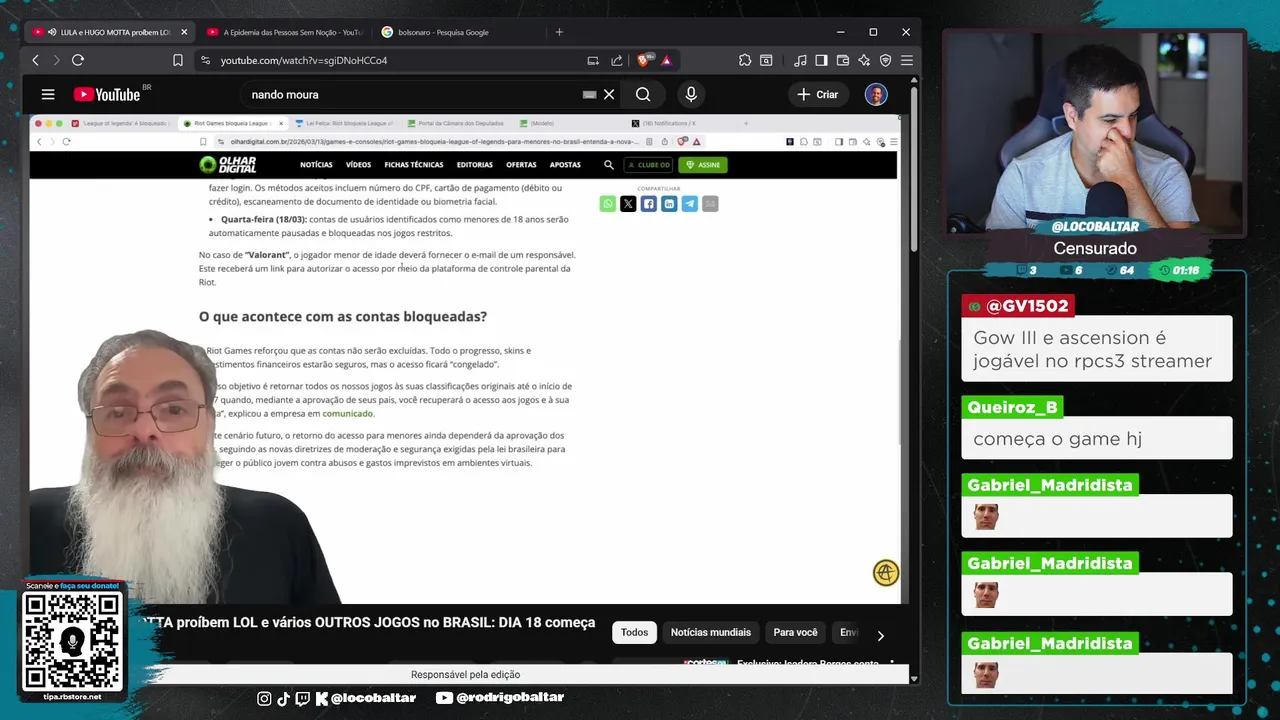The image size is (1280, 720).
Task: Select the Notícias mundiais chip
Action: point(711,632)
